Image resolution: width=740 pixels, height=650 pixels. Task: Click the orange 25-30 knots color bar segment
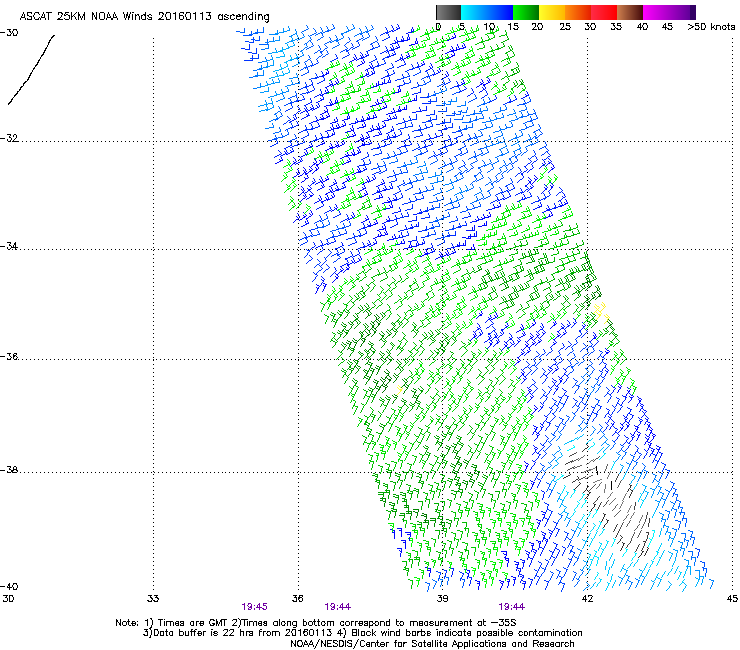578,12
